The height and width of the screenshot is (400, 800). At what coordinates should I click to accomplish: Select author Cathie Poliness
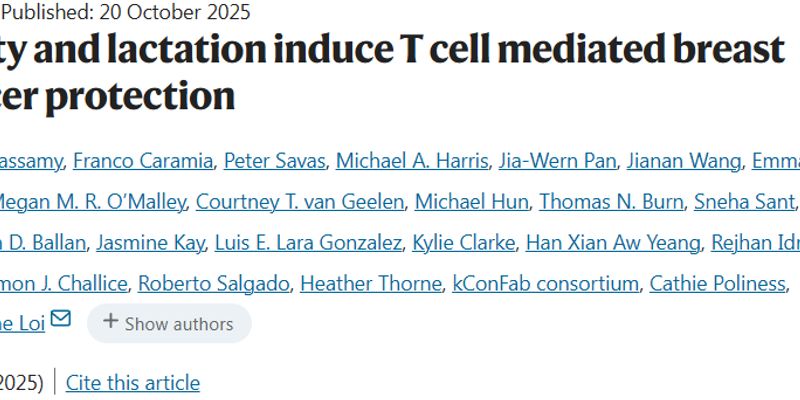pos(717,284)
